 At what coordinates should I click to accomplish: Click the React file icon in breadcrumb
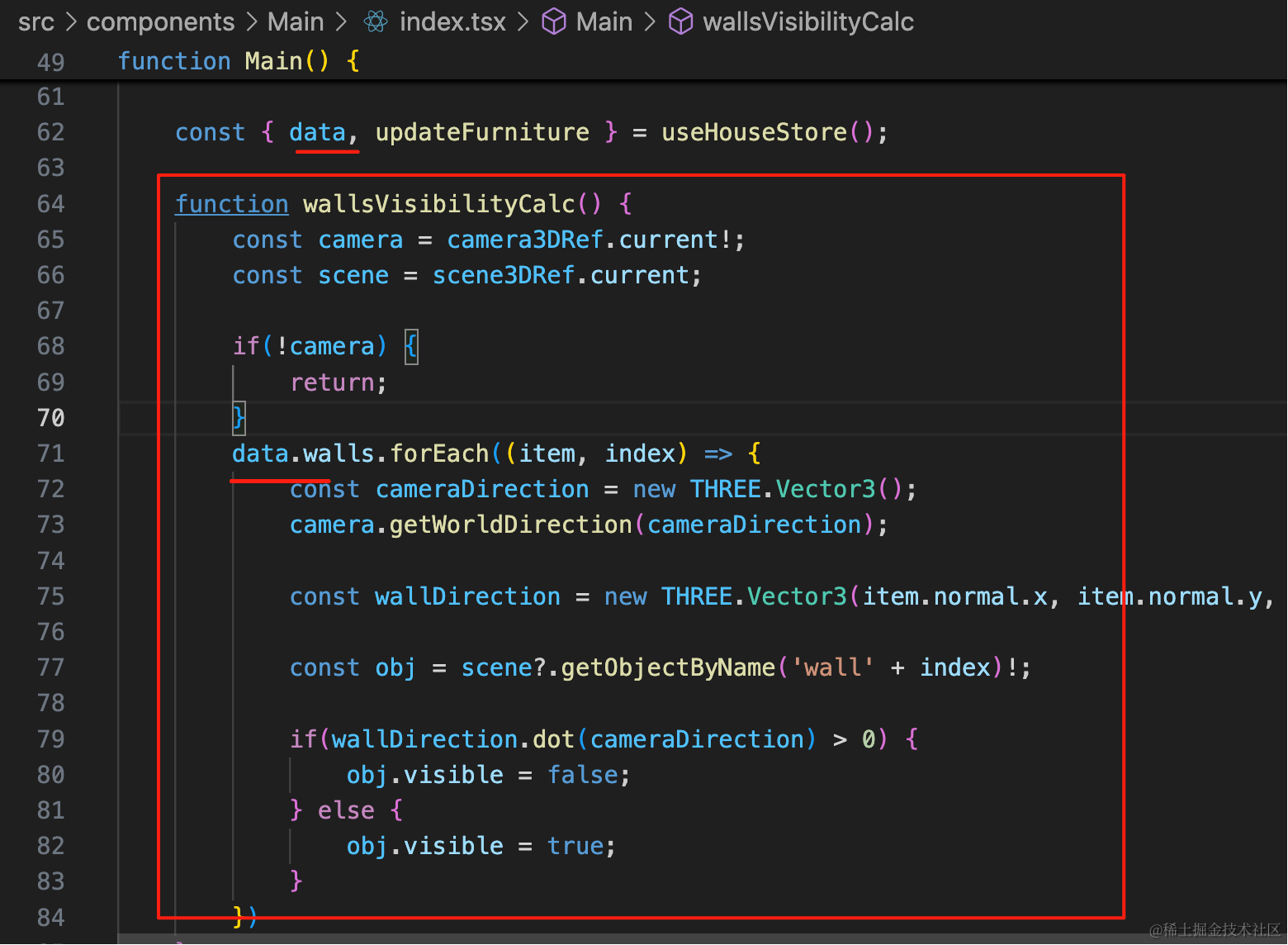coord(376,21)
